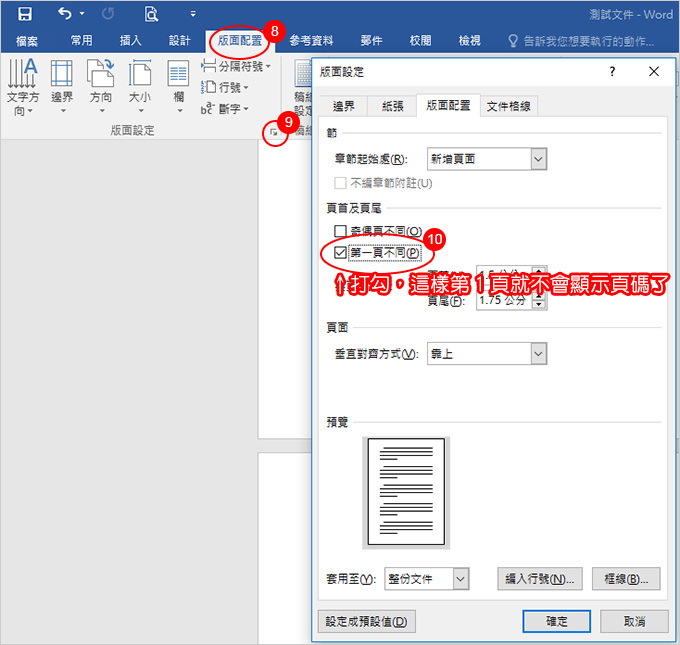680x645 pixels.
Task: Switch to the 紙張 dialog tab
Action: (x=392, y=106)
